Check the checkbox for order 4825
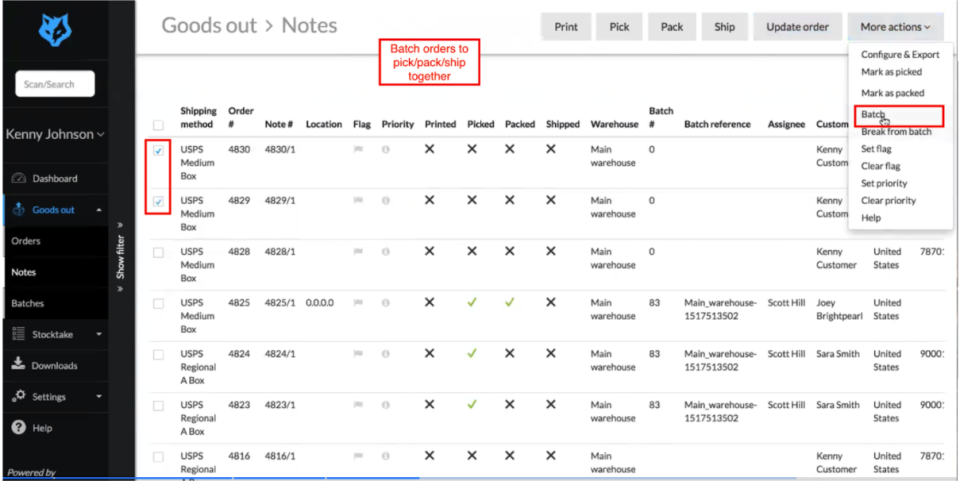The height and width of the screenshot is (481, 960). point(159,304)
